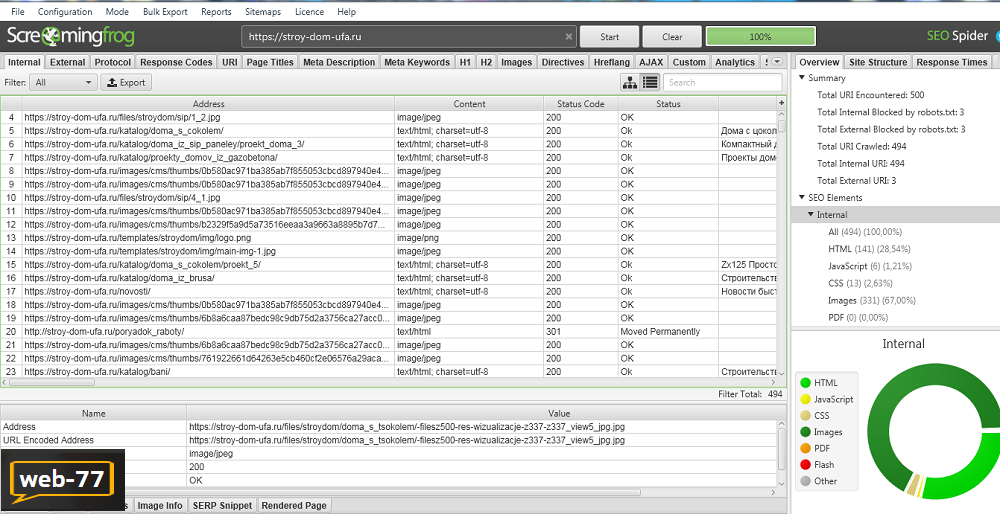The image size is (1000, 514).
Task: Click the red Flash legend swatch
Action: (805, 465)
